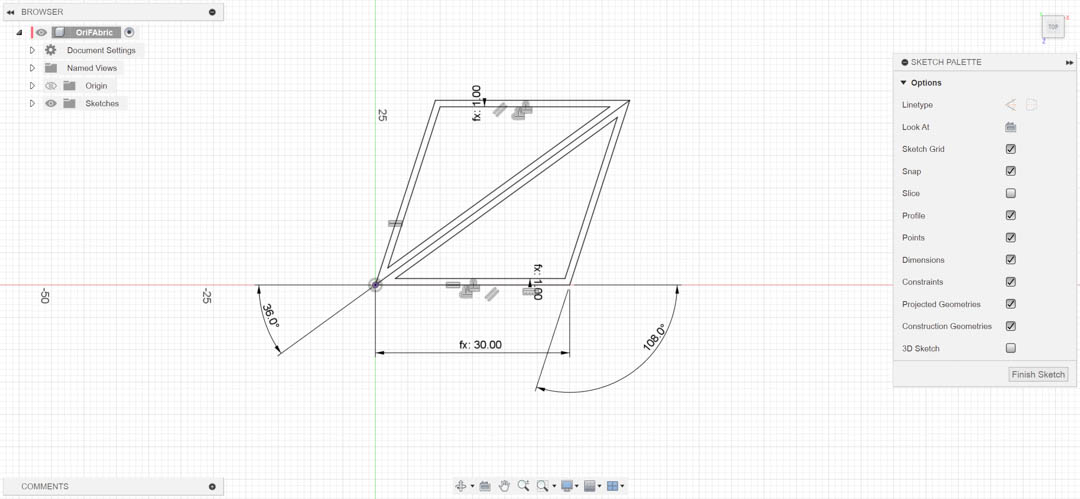Disable the Sketch Grid checkbox
The image size is (1080, 499).
[x=1010, y=149]
